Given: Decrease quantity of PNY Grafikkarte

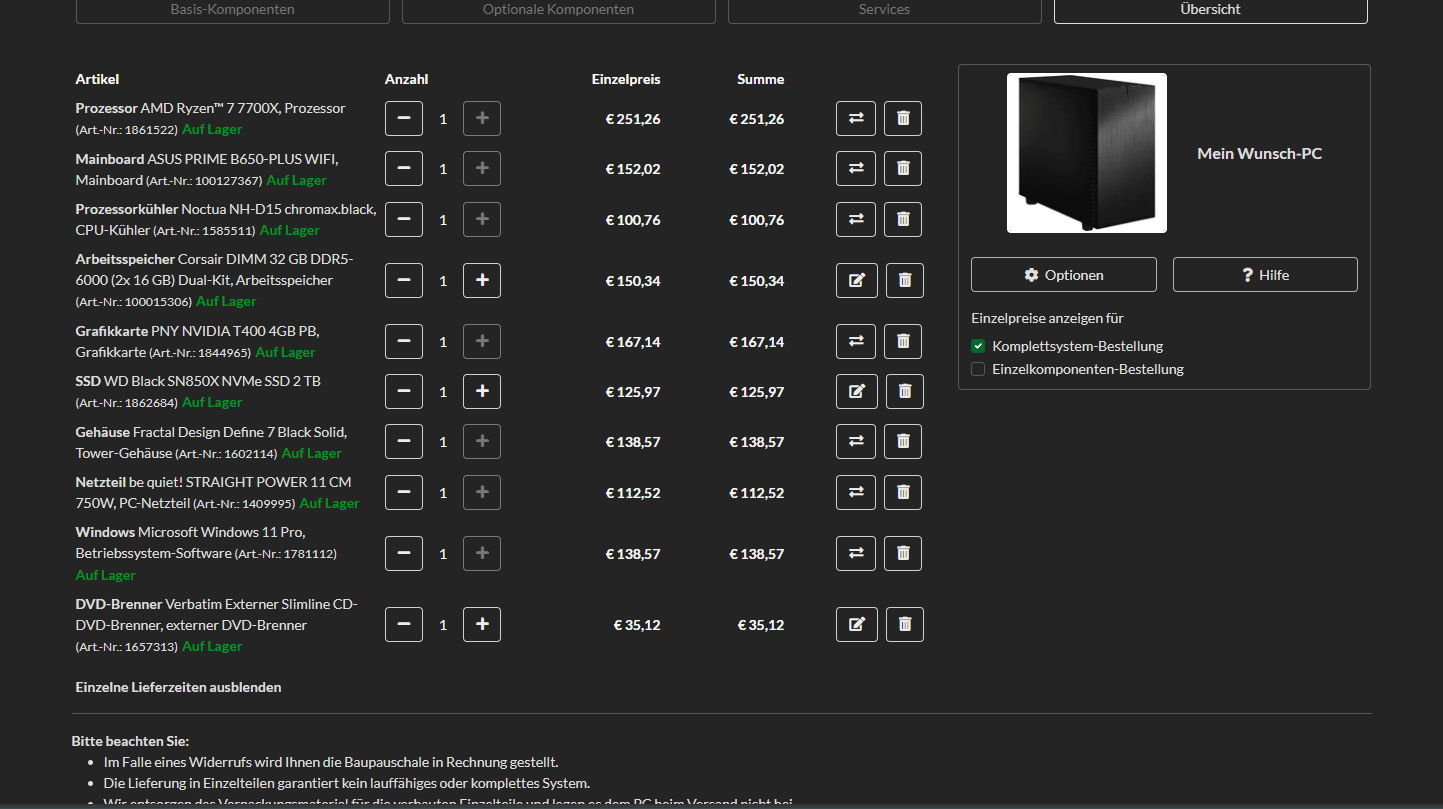Looking at the screenshot, I should pos(404,341).
